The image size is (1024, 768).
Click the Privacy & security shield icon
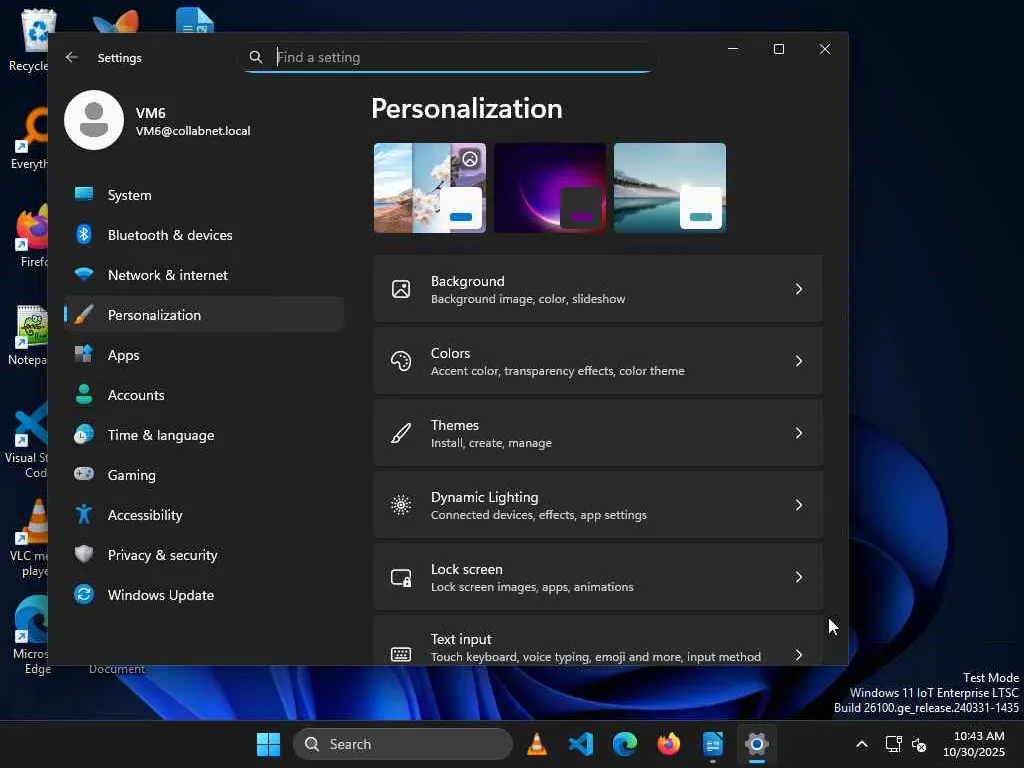click(x=84, y=554)
